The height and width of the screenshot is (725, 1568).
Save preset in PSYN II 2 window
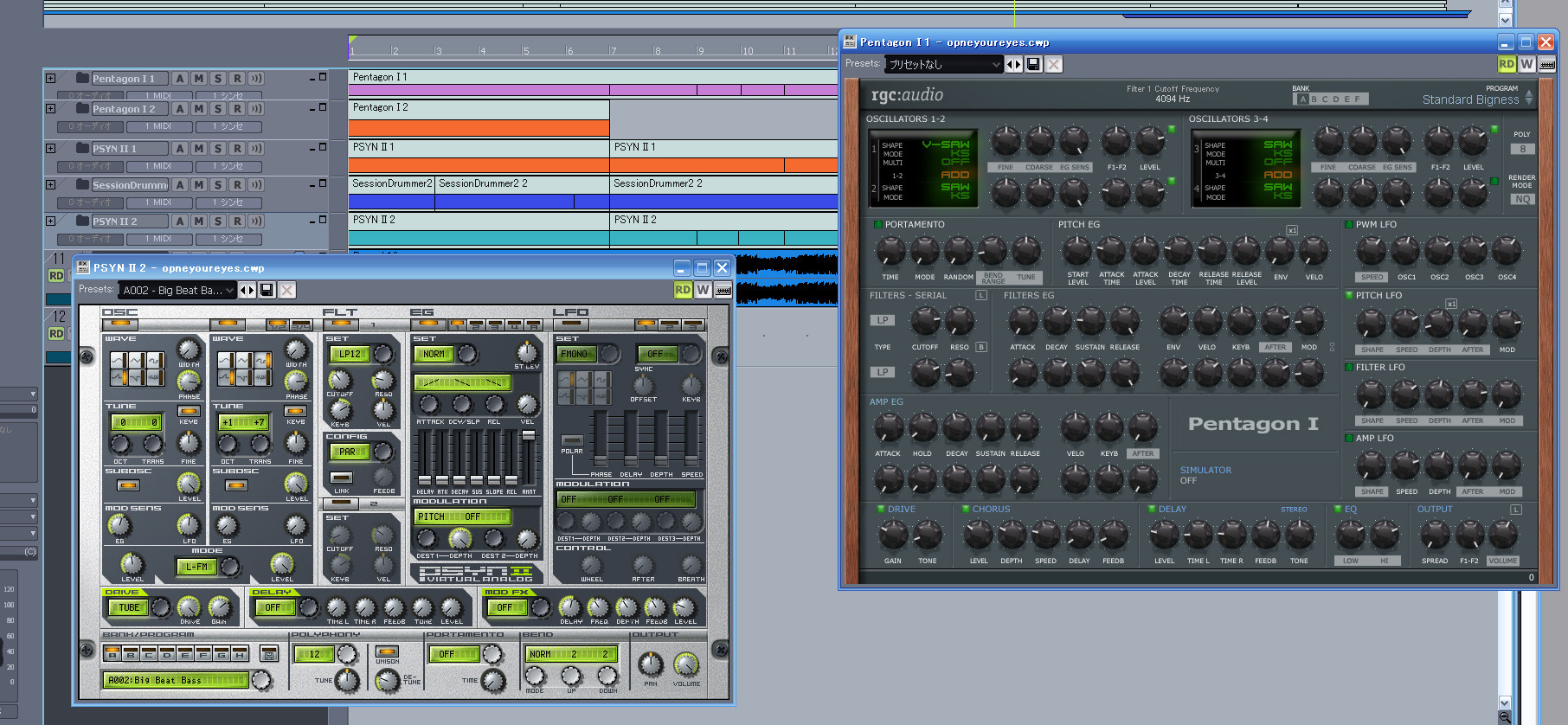267,290
